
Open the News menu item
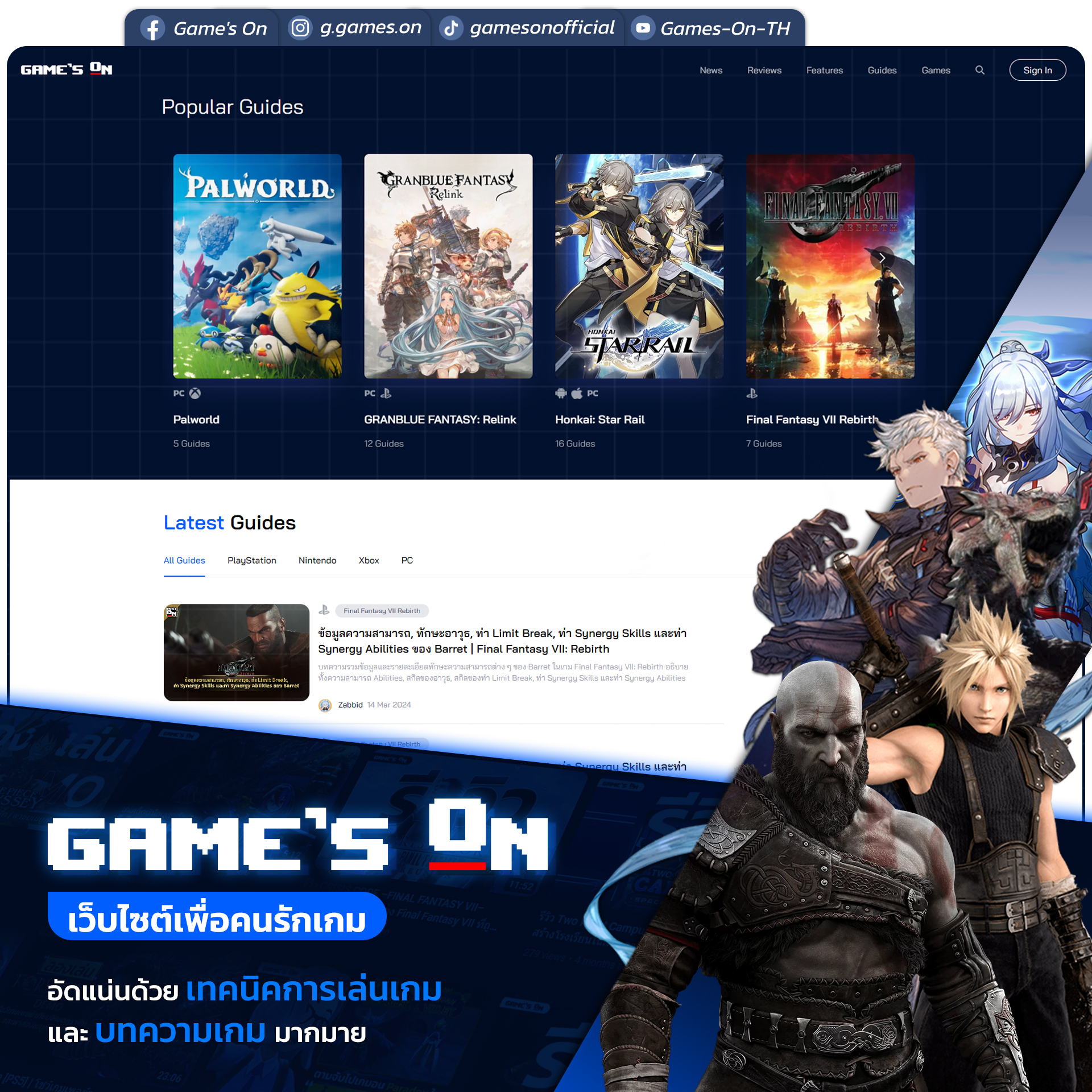711,70
